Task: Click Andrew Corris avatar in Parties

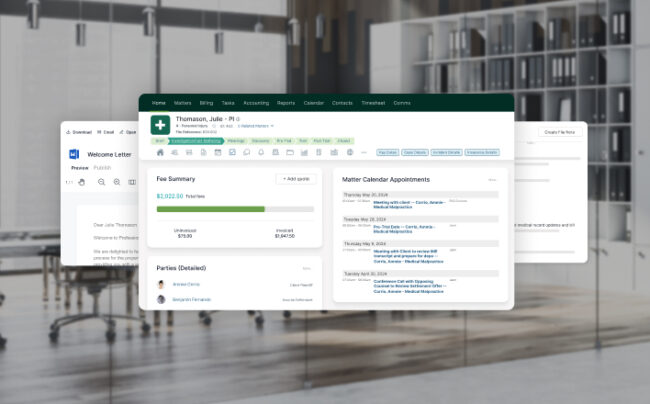Action: point(161,285)
